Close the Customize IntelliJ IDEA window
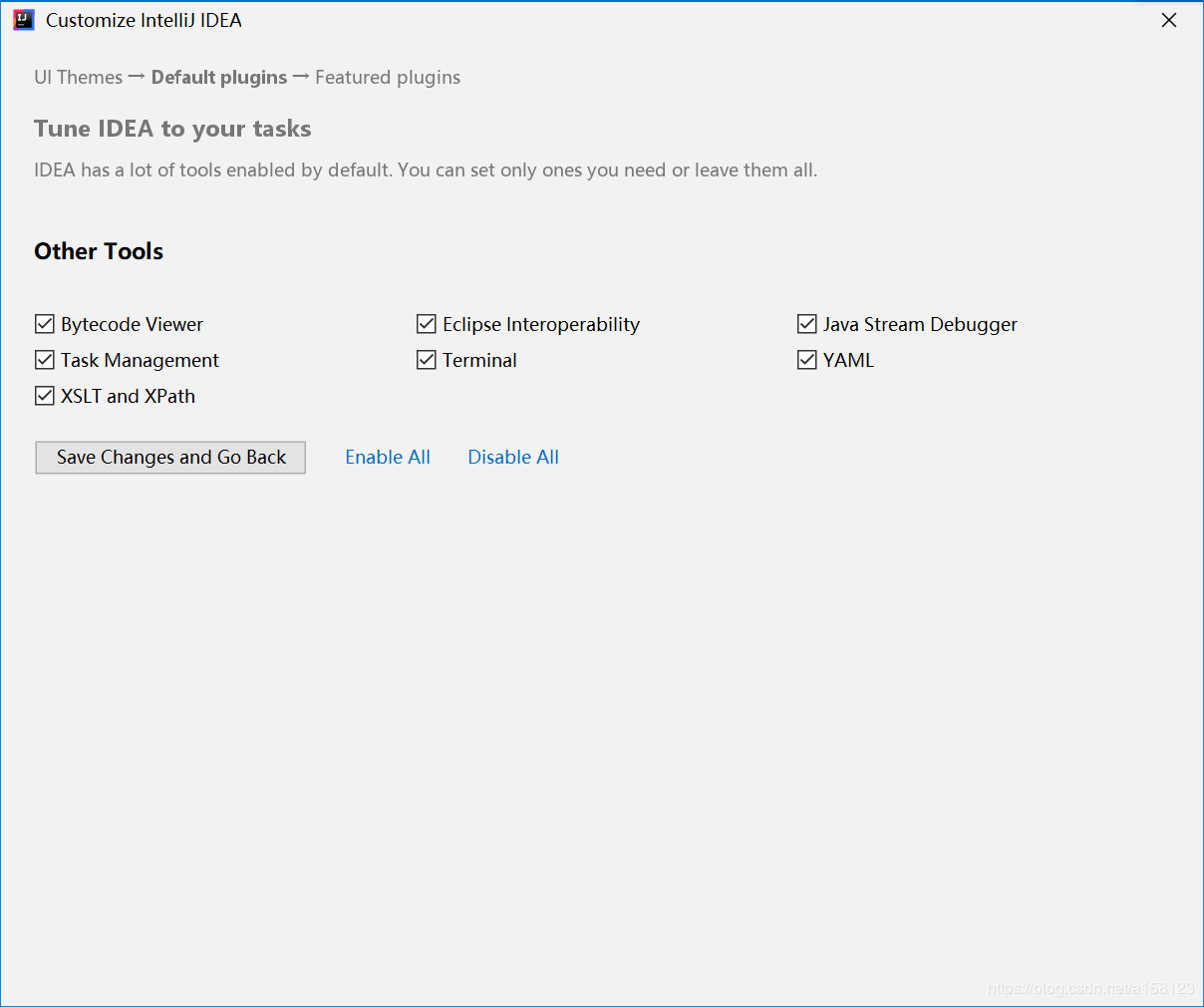Viewport: 1204px width, 1007px height. (x=1169, y=20)
